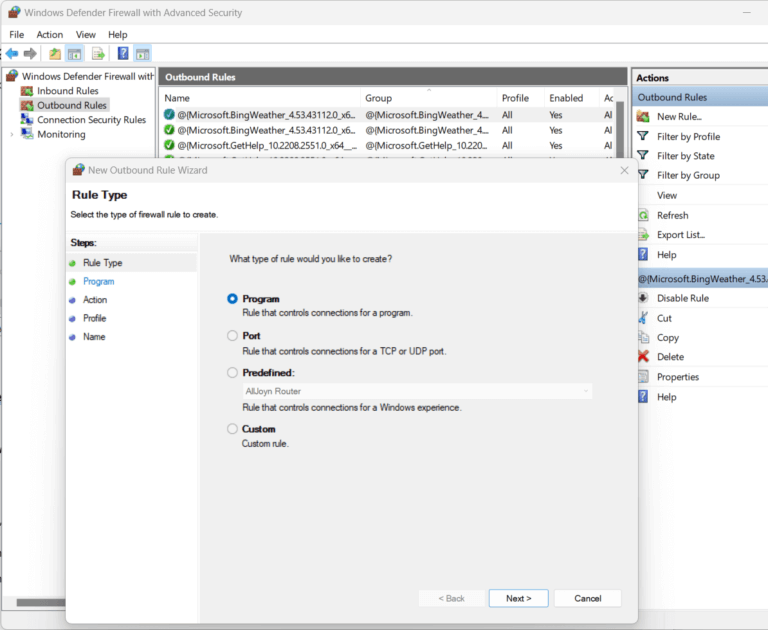Close the New Outbound Rule Wizard
The width and height of the screenshot is (768, 630).
pyautogui.click(x=624, y=170)
